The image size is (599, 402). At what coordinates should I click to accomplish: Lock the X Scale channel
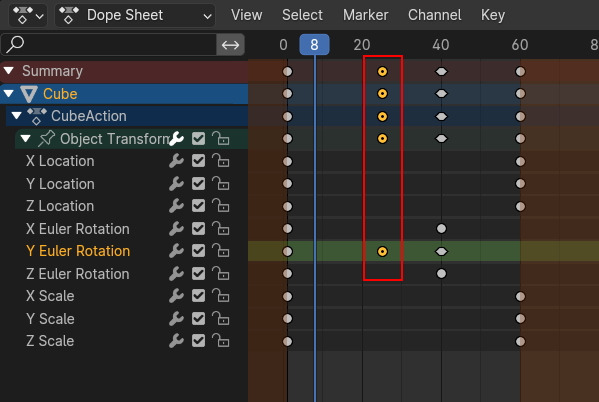(x=220, y=295)
